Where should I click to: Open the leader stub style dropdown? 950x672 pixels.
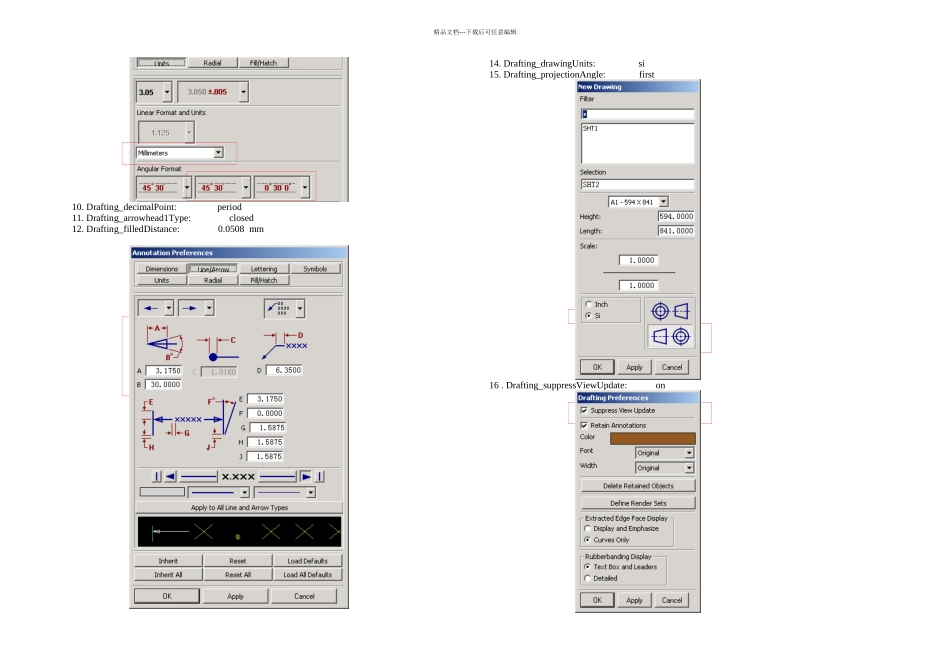point(300,308)
